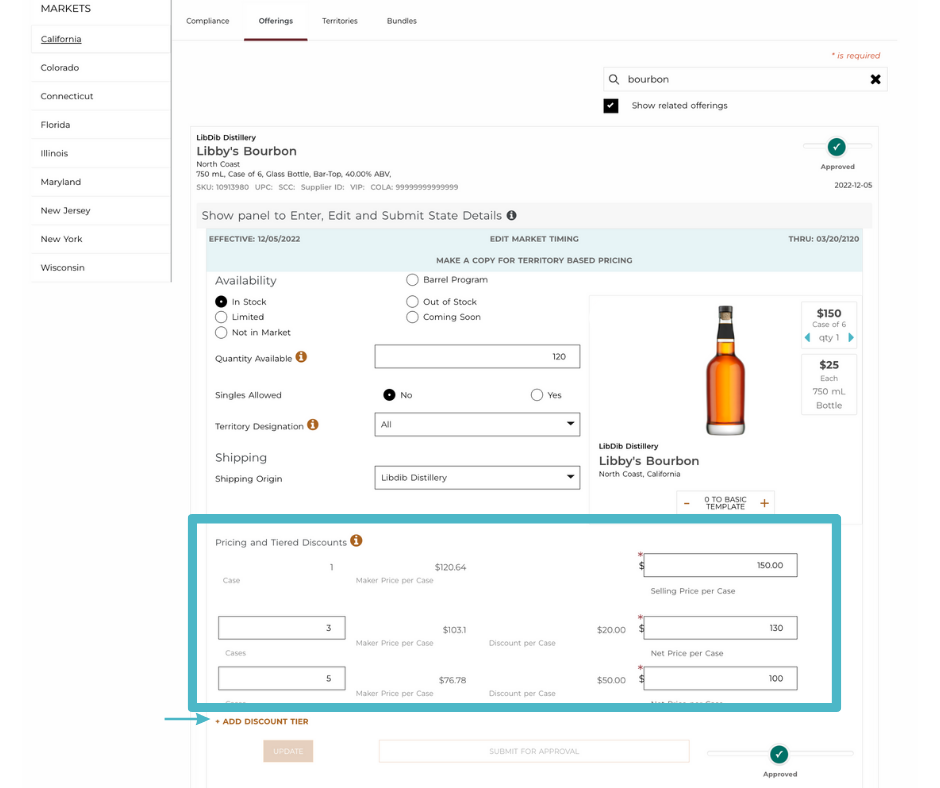Click Make a Copy for Territory Based Pricing
Screen dimensions: 940x788
[x=534, y=260]
